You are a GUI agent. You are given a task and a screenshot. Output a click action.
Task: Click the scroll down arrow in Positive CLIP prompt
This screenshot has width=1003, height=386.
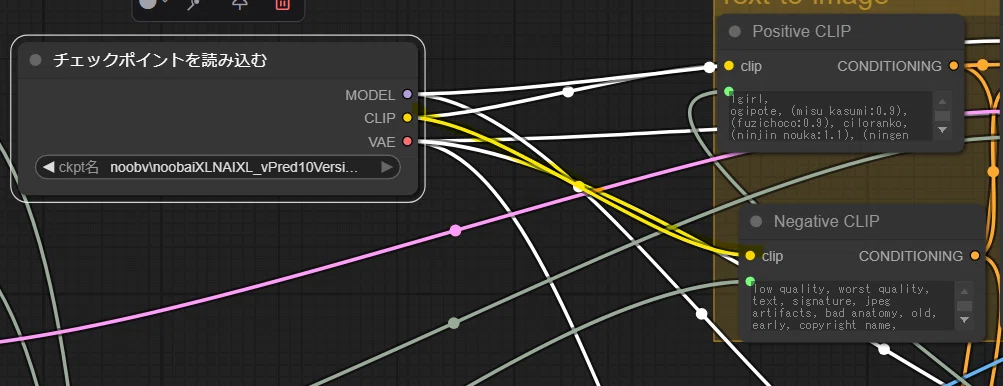click(942, 130)
